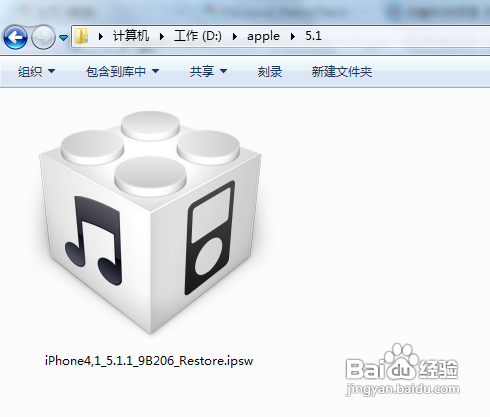Click file name iPhone4,1_5.1.1_9B206_Restore.ipsw

click(149, 361)
